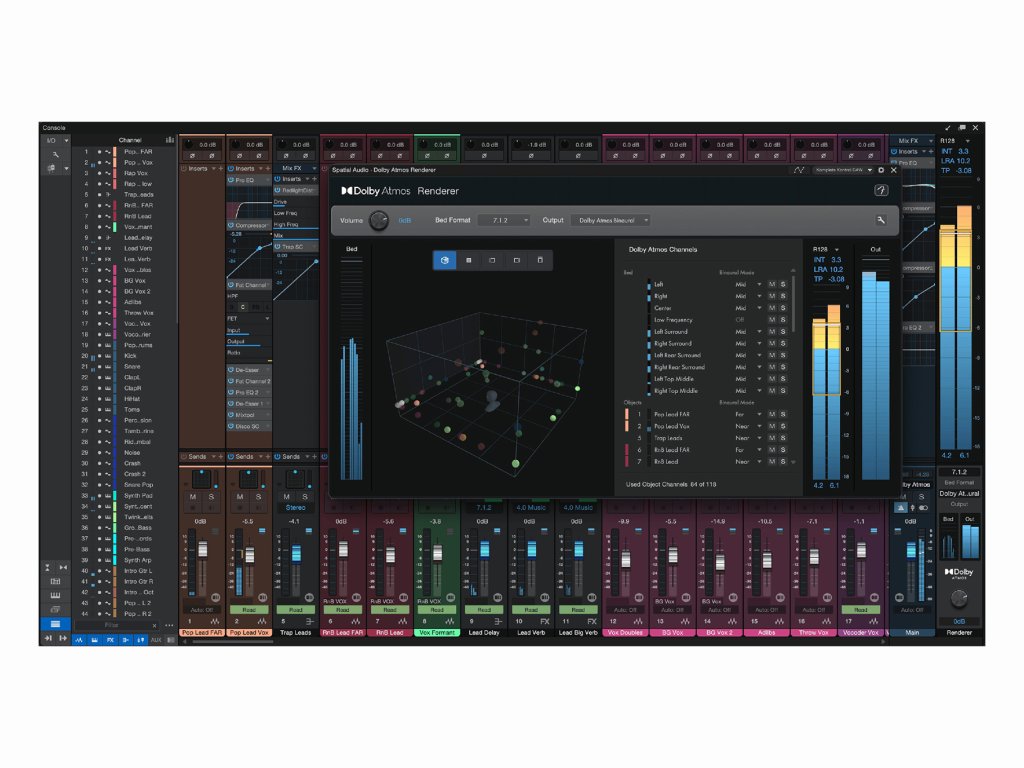Open the channel list meter-bars icon
Viewport: 1024px width, 768px height.
coord(170,140)
